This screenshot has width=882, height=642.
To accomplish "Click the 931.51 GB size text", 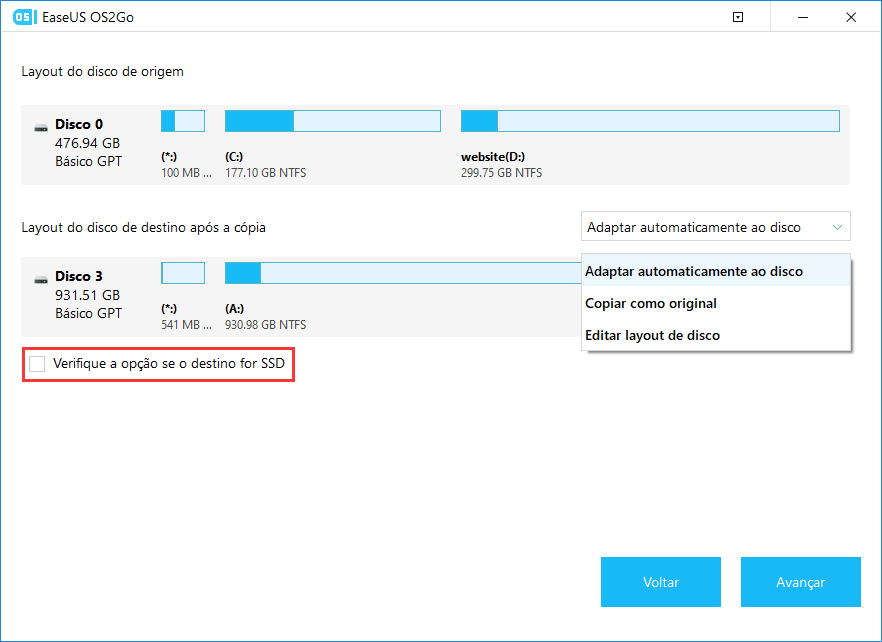I will [x=87, y=295].
